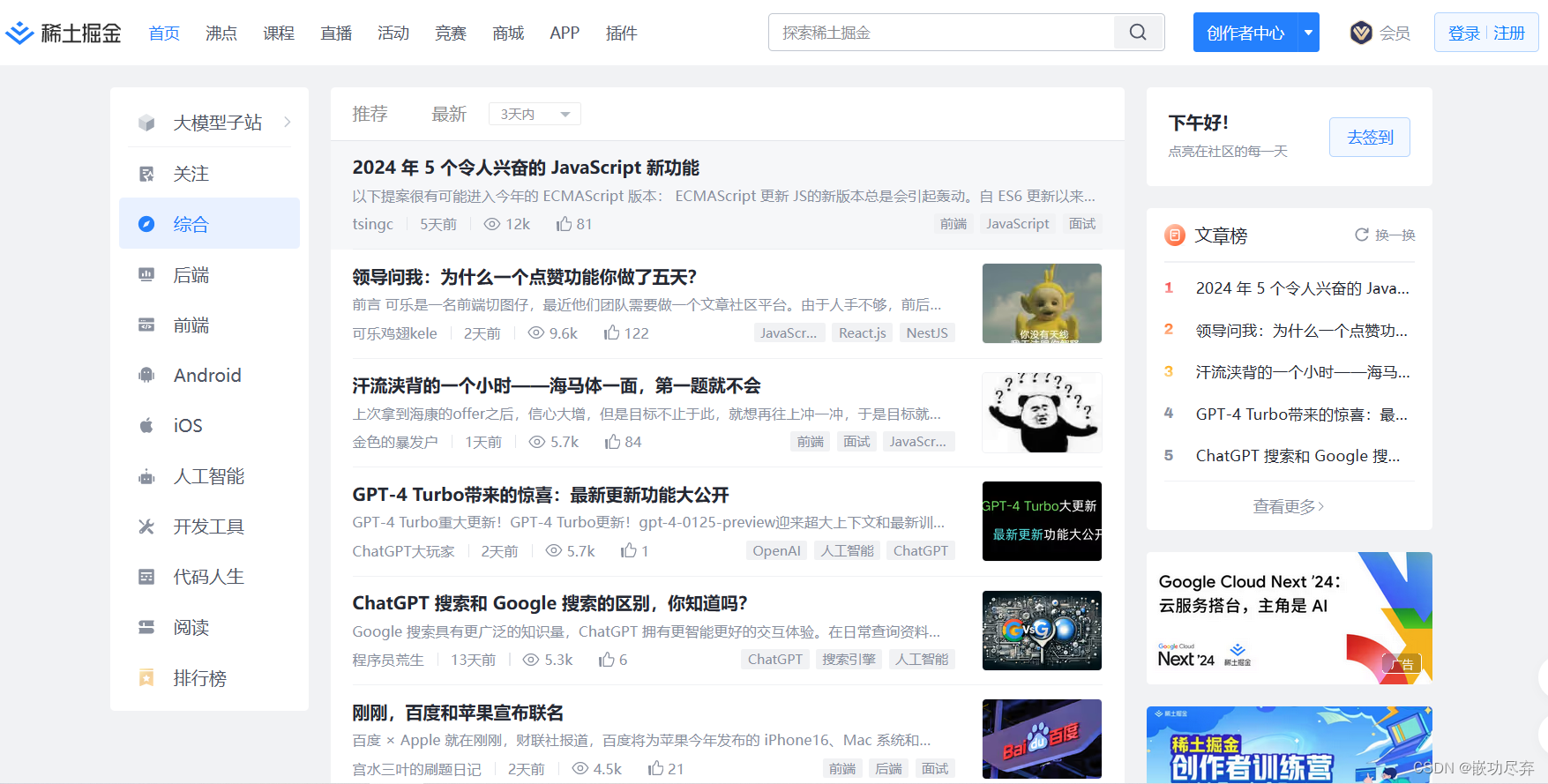Click the 注册 link
The image size is (1548, 784).
click(x=1509, y=33)
